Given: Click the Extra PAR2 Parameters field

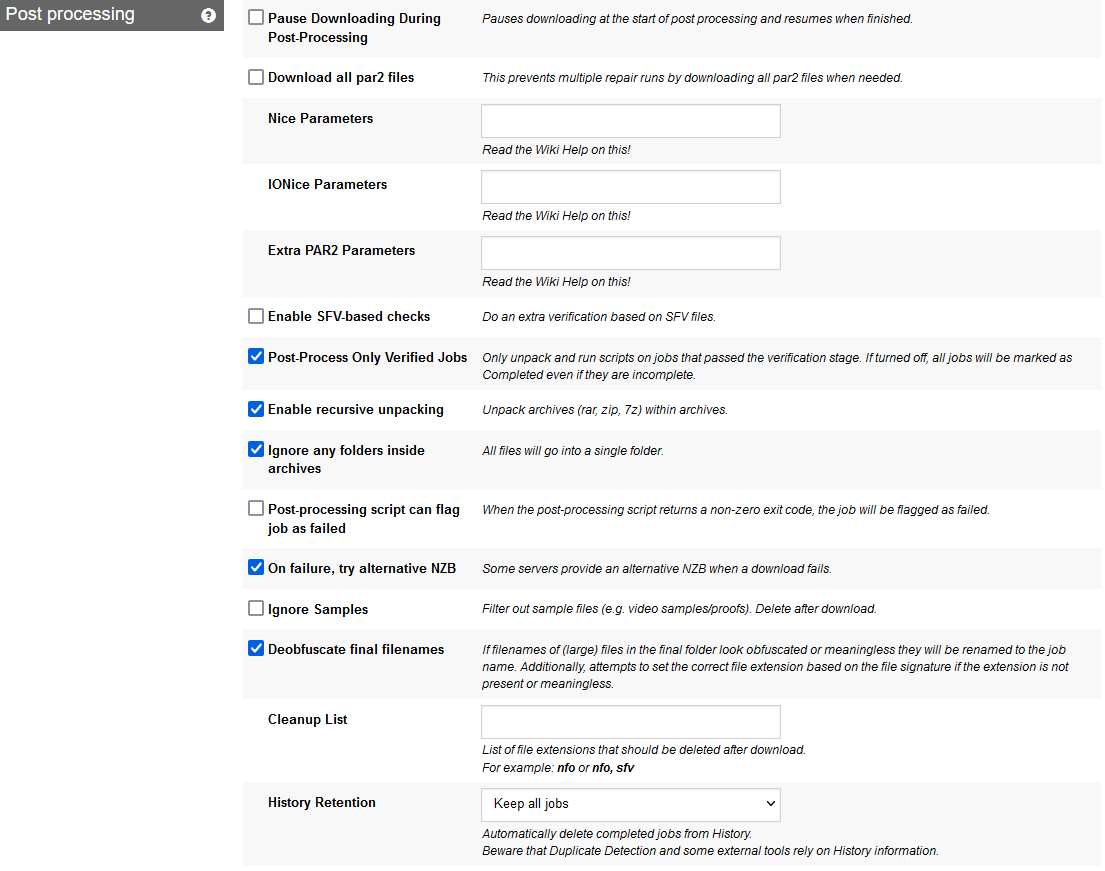Looking at the screenshot, I should pos(630,252).
